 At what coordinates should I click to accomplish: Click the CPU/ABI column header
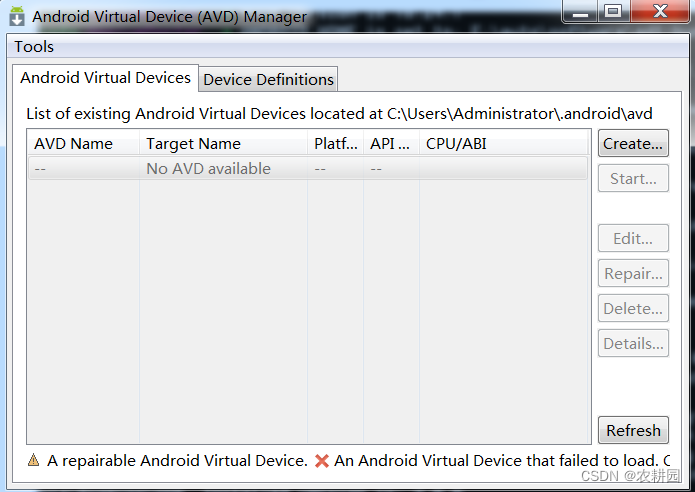click(x=503, y=143)
